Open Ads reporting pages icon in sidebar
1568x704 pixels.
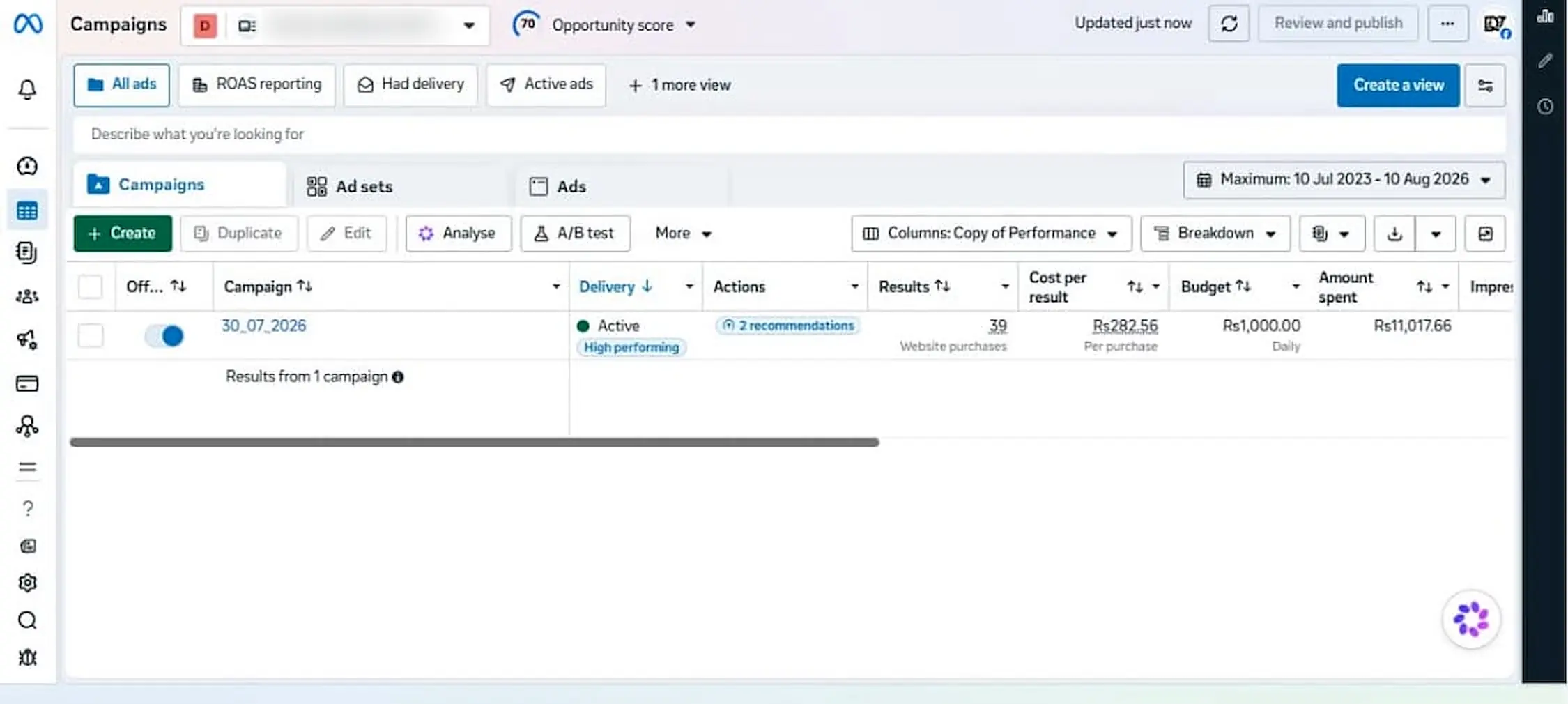[x=27, y=252]
